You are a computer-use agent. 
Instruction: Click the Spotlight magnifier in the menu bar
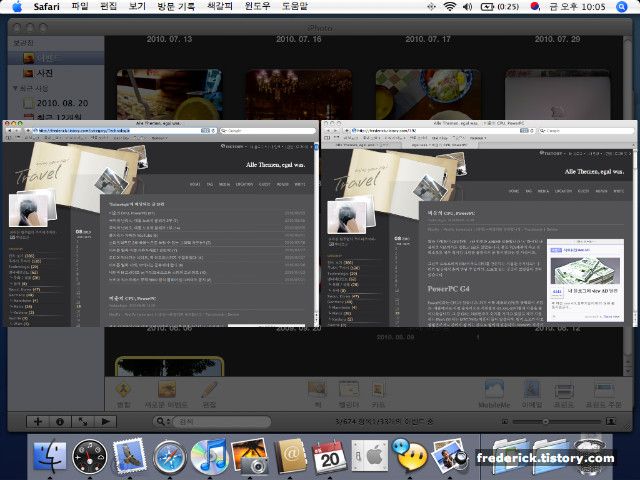tap(621, 7)
